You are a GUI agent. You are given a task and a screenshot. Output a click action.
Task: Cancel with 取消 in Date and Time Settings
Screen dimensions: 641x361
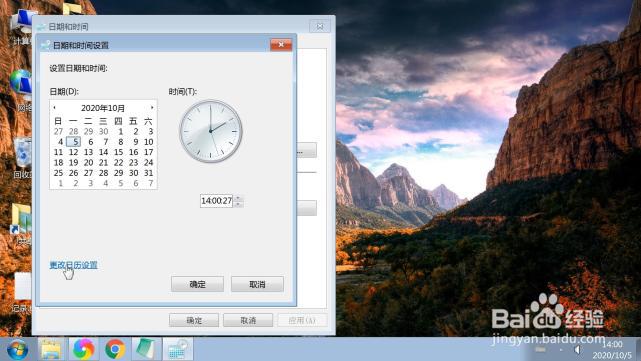257,284
